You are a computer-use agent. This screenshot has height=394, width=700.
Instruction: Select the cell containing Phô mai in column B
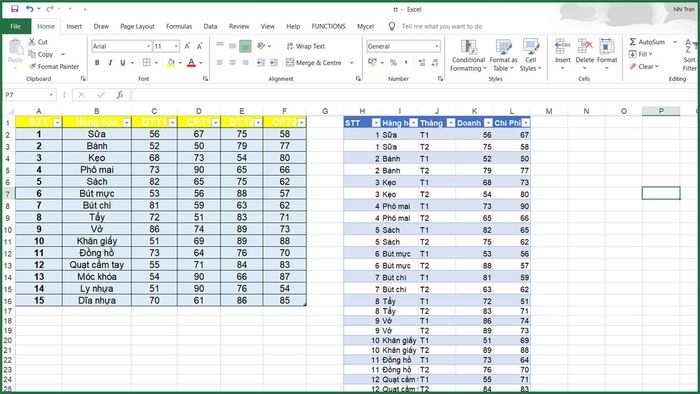(x=97, y=170)
